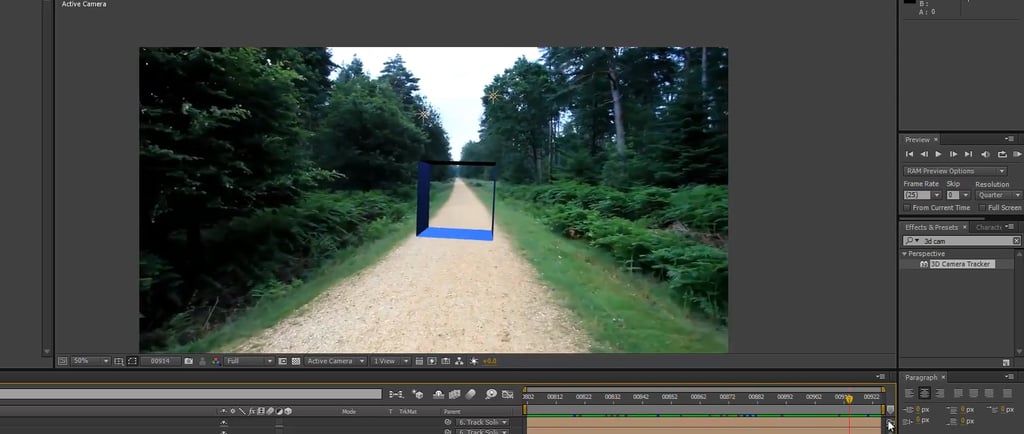Viewport: 1024px width, 434px height.
Task: Open Skip dropdown arrow
Action: click(x=966, y=195)
